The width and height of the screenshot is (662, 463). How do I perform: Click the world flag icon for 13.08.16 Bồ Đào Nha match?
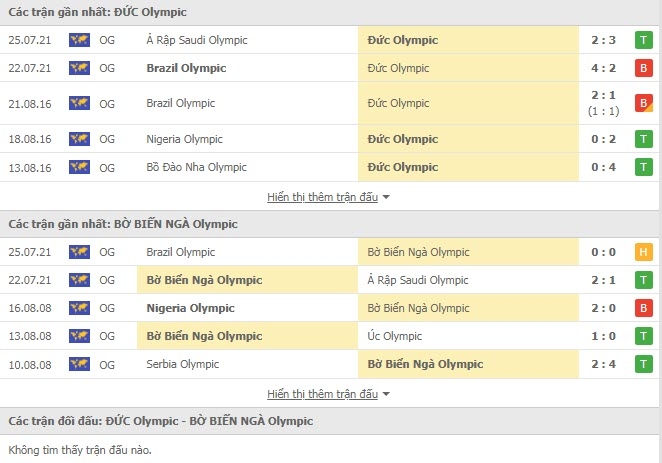79,167
